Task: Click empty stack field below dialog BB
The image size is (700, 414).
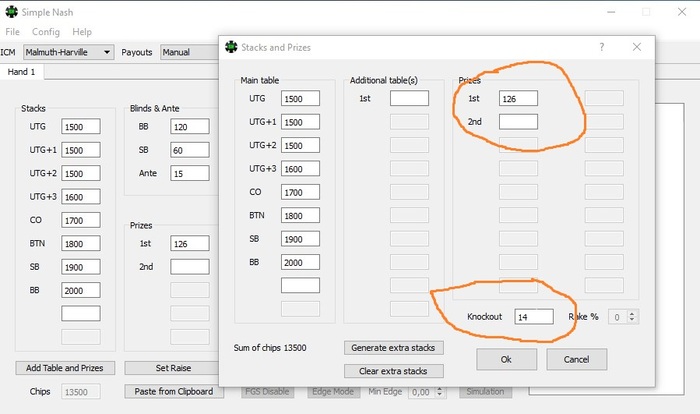Action: (x=300, y=285)
